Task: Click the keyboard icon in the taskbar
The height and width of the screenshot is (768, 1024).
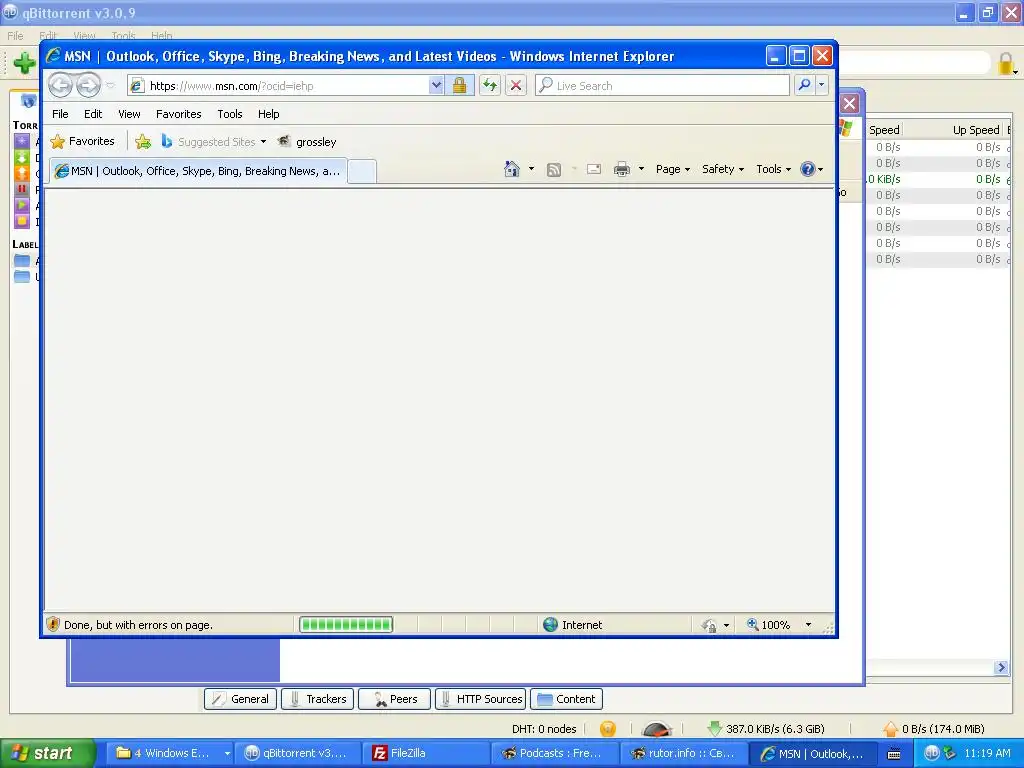Action: [x=894, y=754]
